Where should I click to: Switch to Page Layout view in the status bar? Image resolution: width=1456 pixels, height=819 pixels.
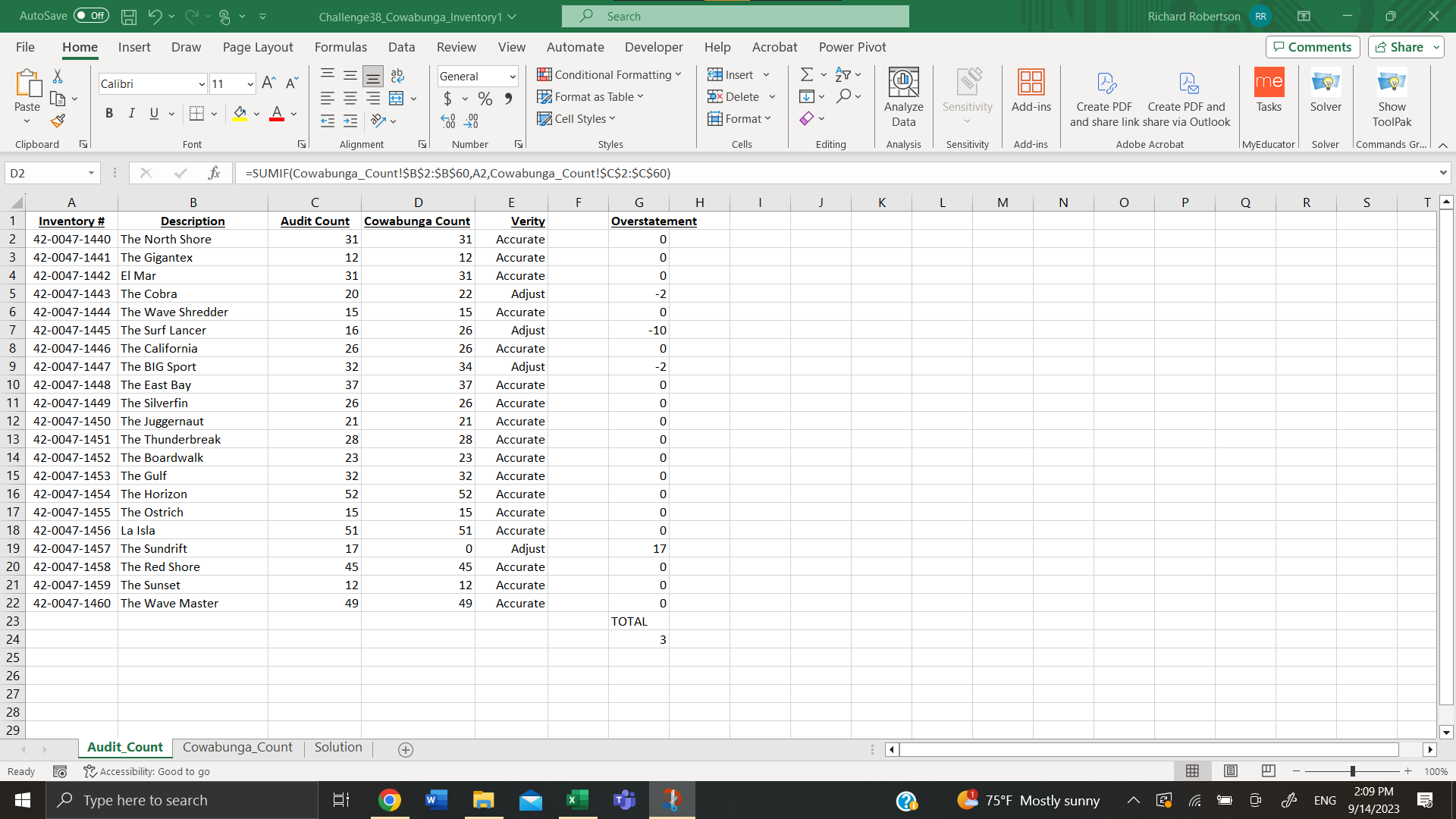coord(1230,770)
